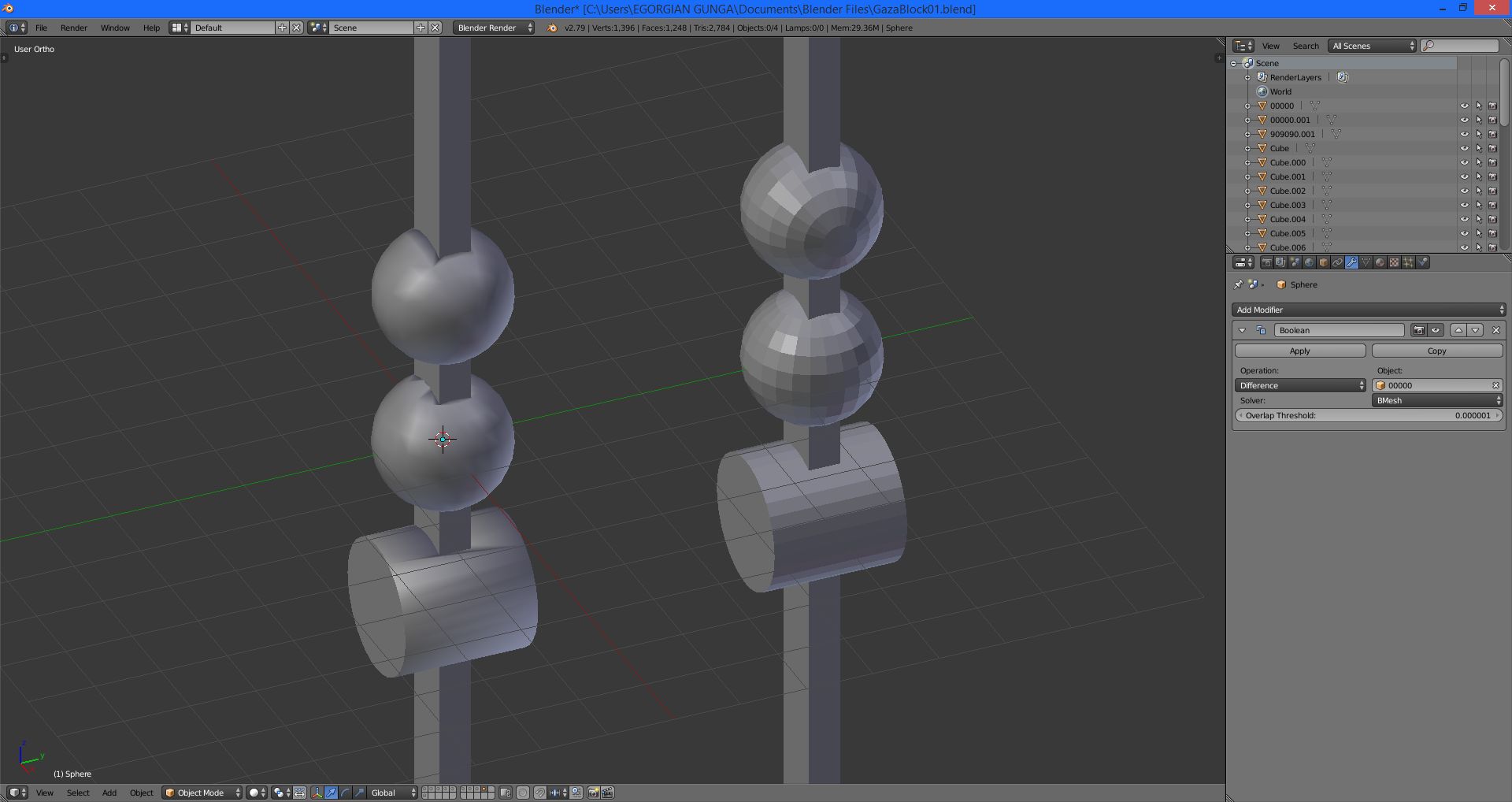This screenshot has width=1512, height=802.
Task: Open the World properties tab
Action: coord(1309,262)
